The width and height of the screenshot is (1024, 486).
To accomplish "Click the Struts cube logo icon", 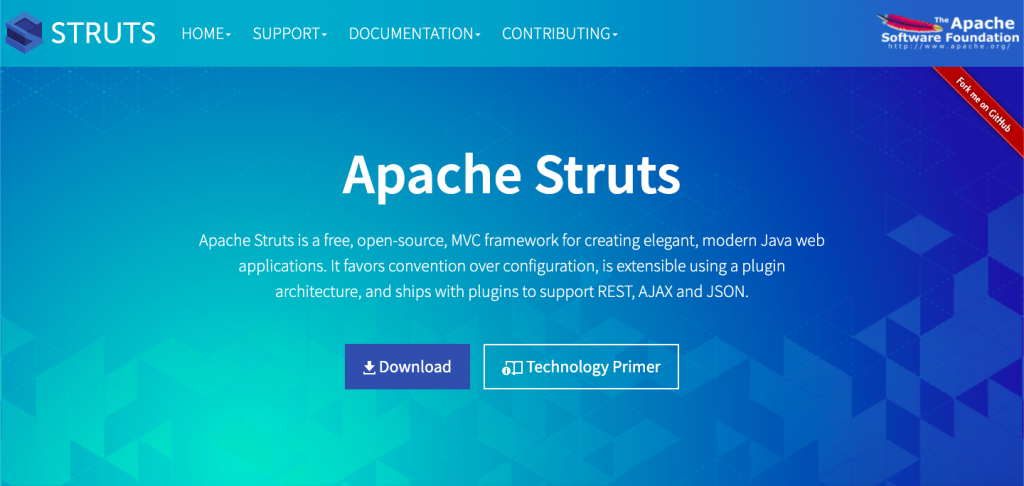I will point(24,33).
